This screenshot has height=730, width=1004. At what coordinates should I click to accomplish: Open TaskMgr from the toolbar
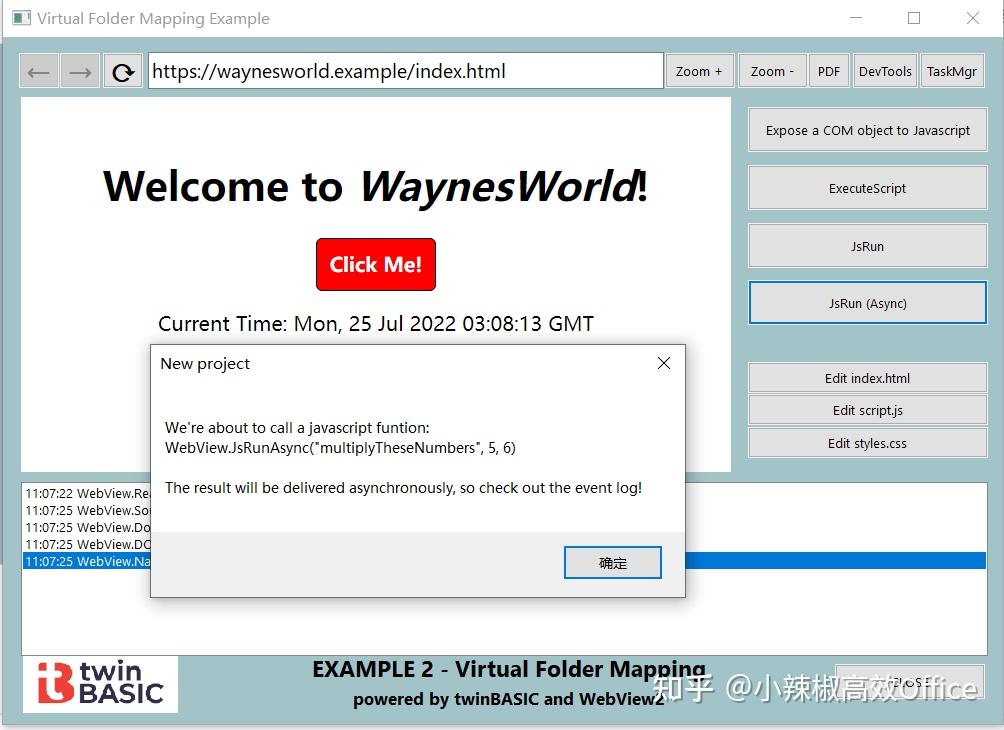click(x=951, y=70)
